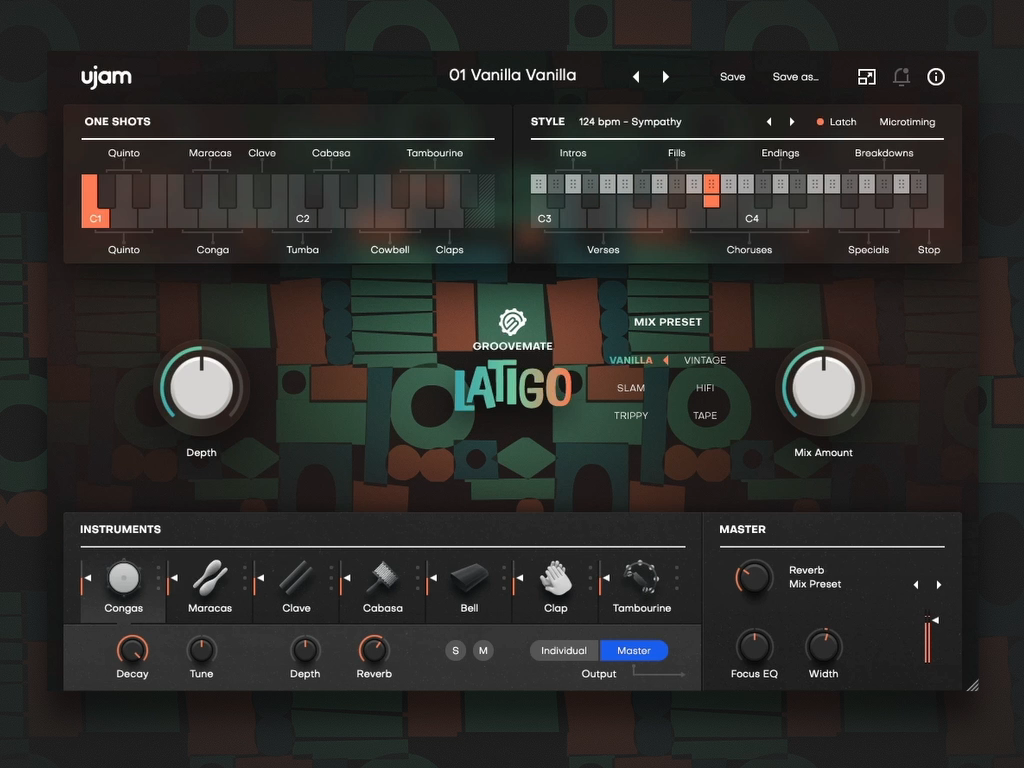Click the MIX PRESET label
1024x768 pixels.
tap(667, 322)
